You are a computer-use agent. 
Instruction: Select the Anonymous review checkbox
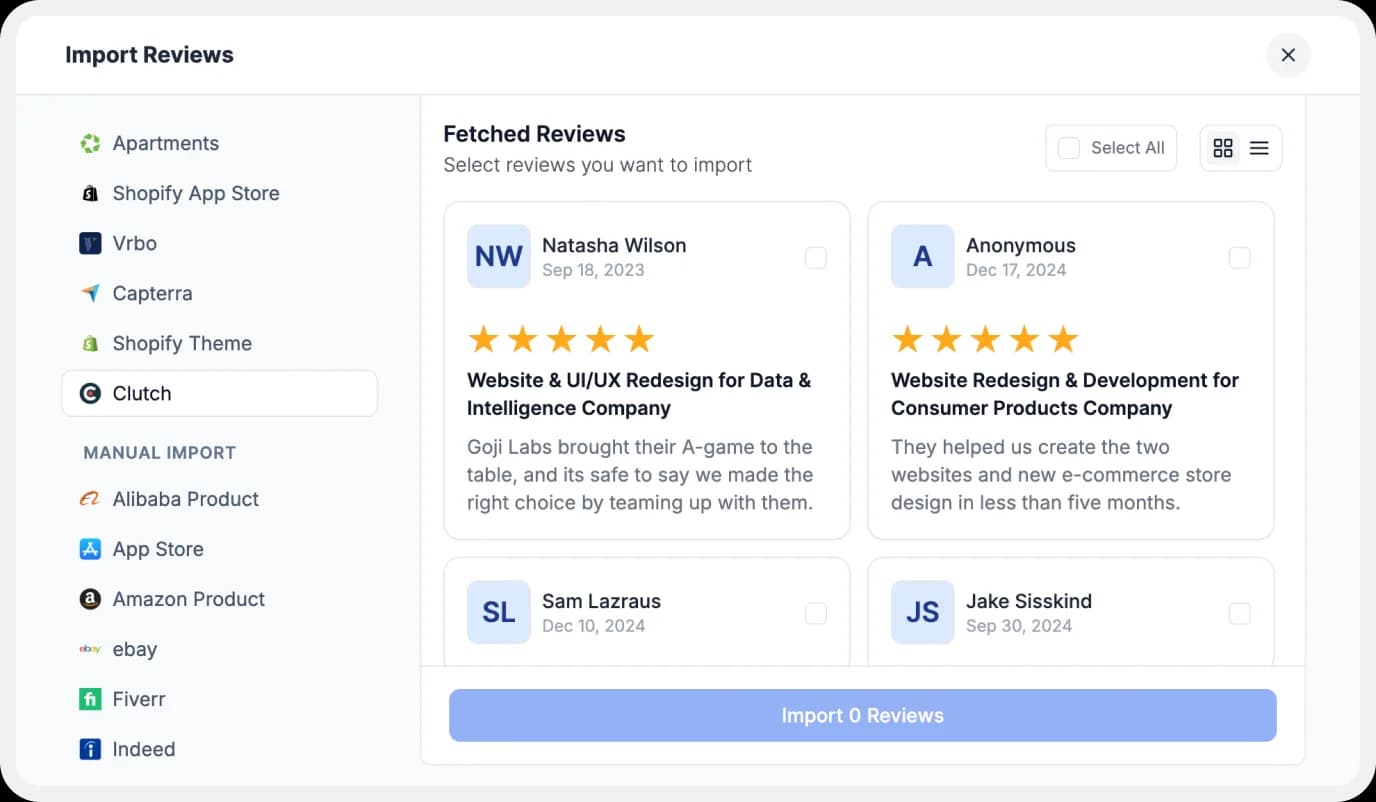click(1239, 258)
